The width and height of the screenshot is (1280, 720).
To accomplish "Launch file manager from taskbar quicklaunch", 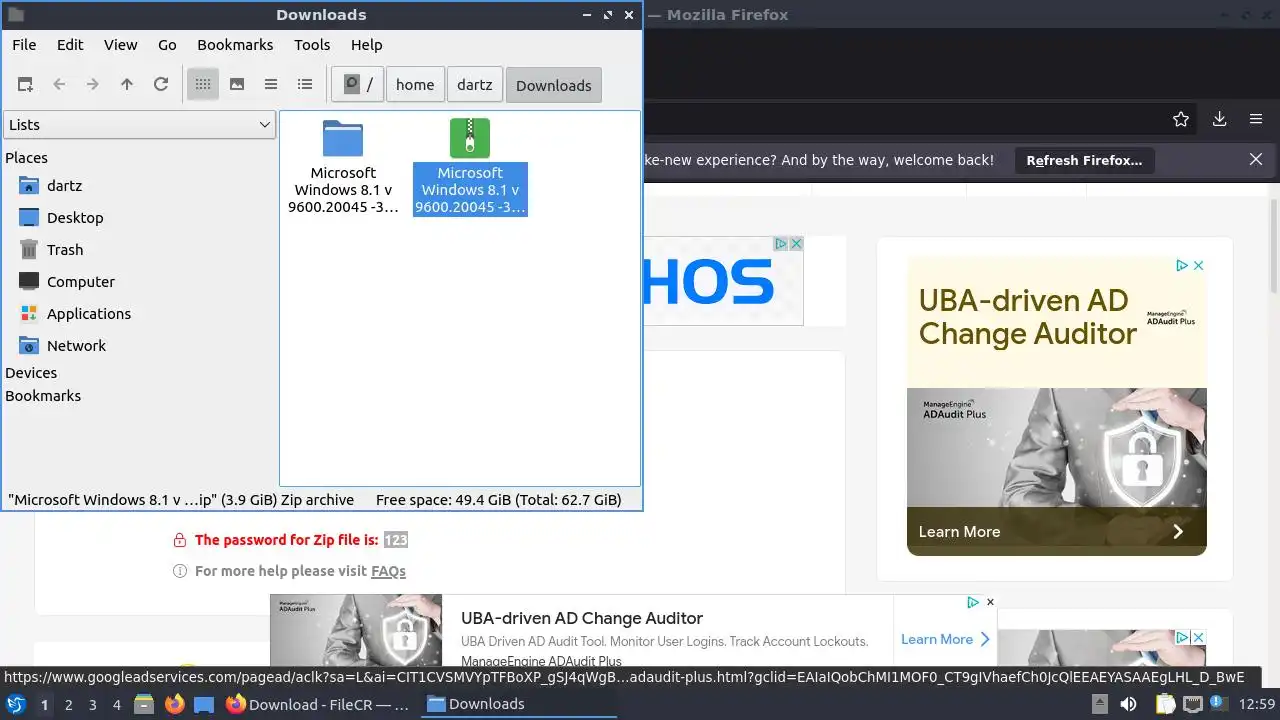I will 144,704.
